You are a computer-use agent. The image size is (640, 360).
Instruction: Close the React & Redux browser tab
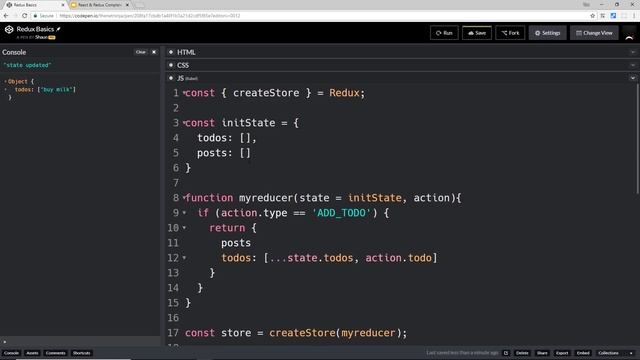(x=127, y=5)
